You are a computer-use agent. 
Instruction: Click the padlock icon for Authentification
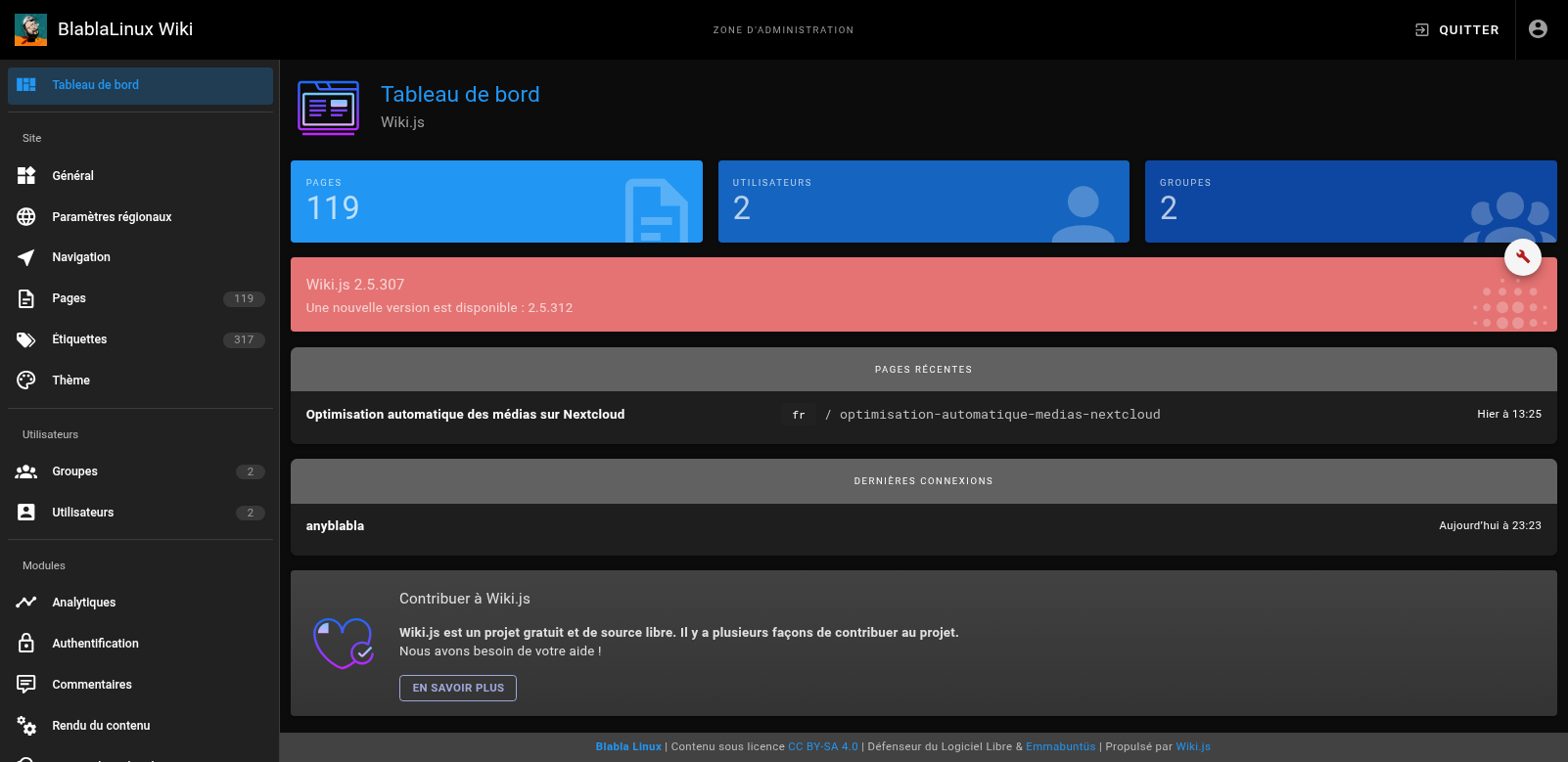tap(26, 644)
